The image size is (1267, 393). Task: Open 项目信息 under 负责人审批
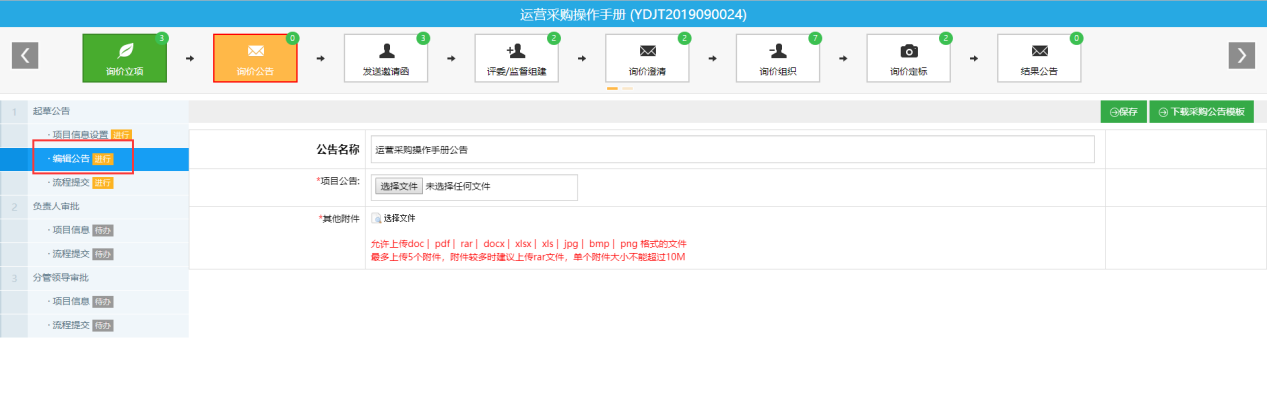click(71, 230)
